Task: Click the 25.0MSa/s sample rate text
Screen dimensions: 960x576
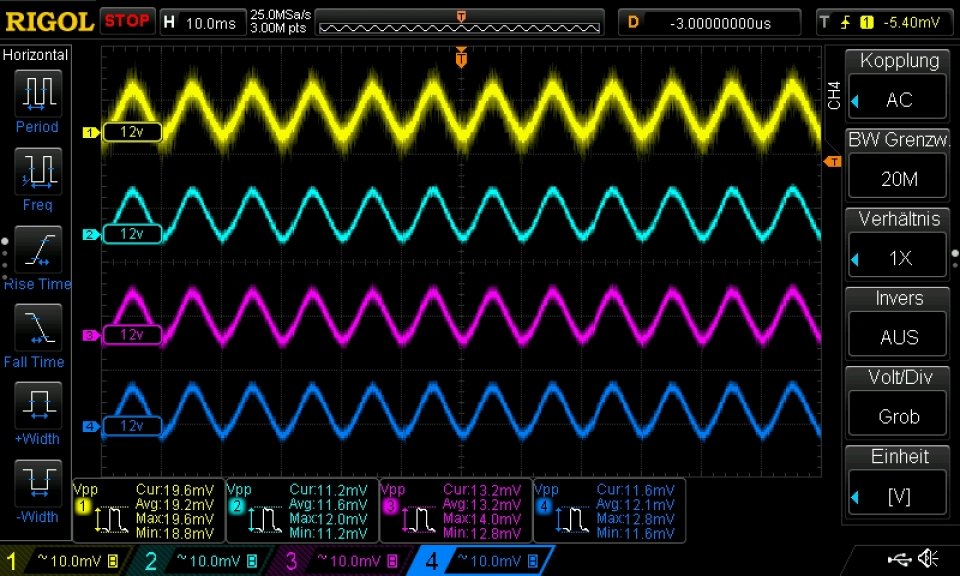Action: point(280,14)
